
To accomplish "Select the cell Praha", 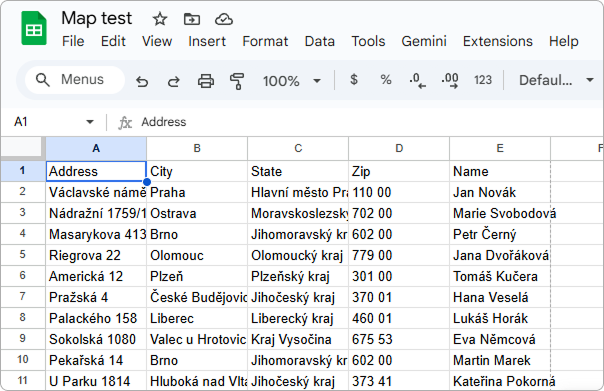I will coord(197,192).
